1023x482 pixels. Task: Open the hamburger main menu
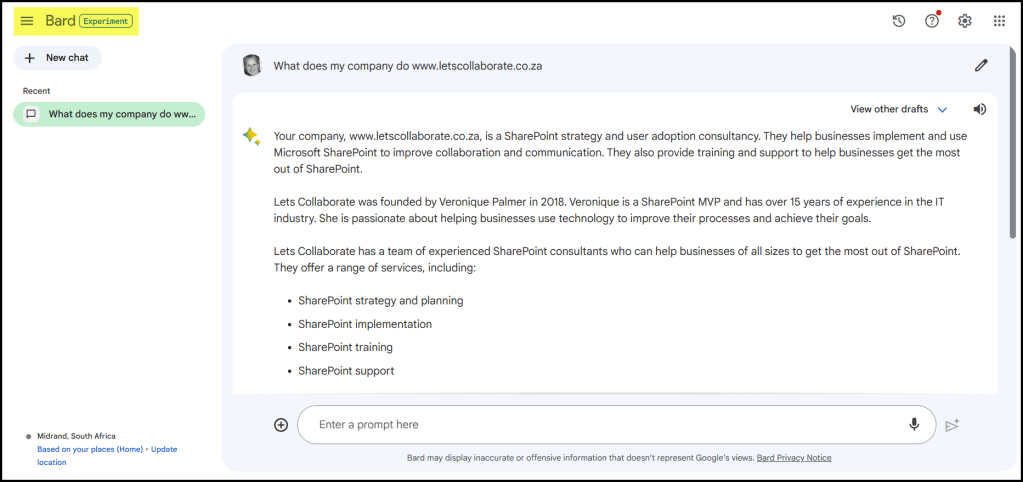pos(27,21)
